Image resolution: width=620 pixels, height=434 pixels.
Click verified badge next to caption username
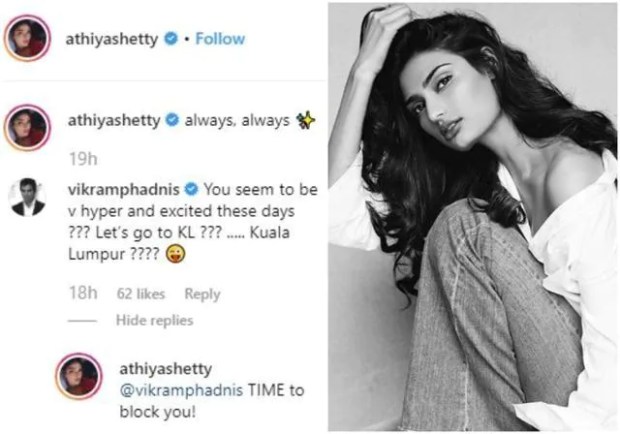pyautogui.click(x=172, y=120)
